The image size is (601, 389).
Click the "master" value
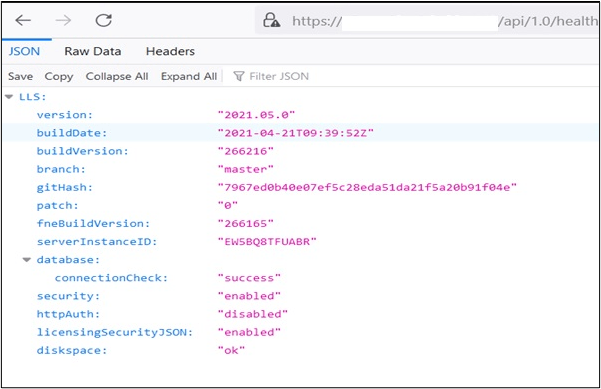tap(246, 169)
